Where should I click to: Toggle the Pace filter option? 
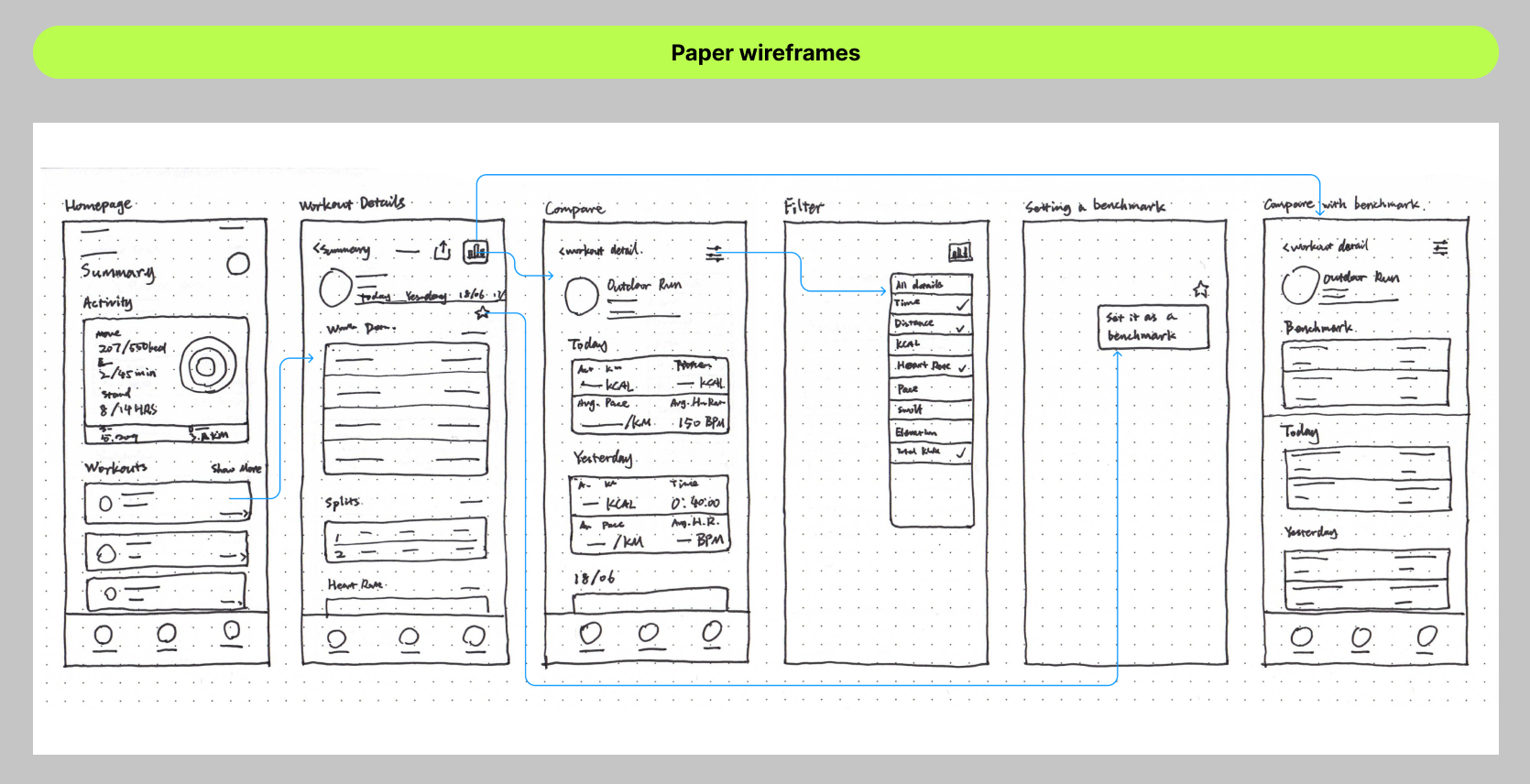(x=932, y=388)
